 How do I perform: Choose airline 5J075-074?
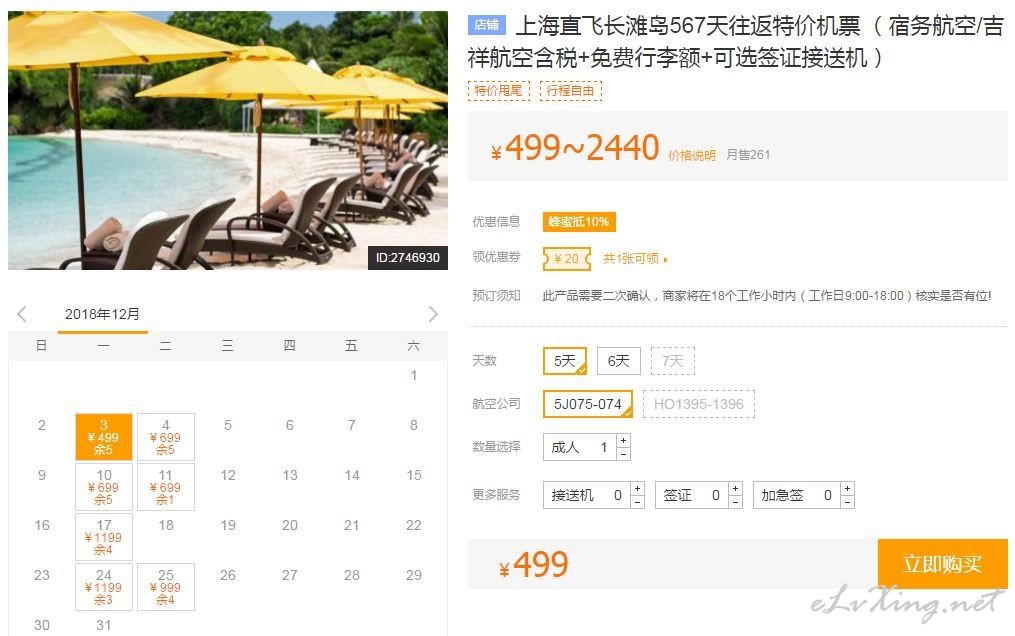[x=588, y=404]
